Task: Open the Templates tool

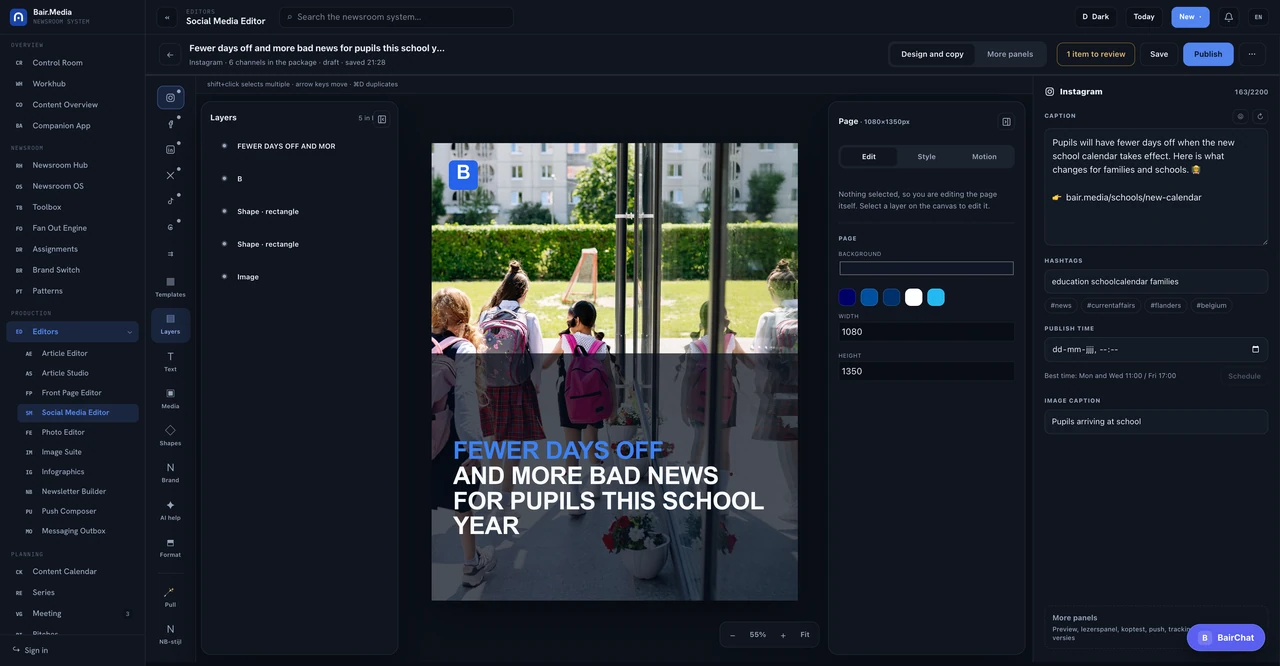Action: 170,287
